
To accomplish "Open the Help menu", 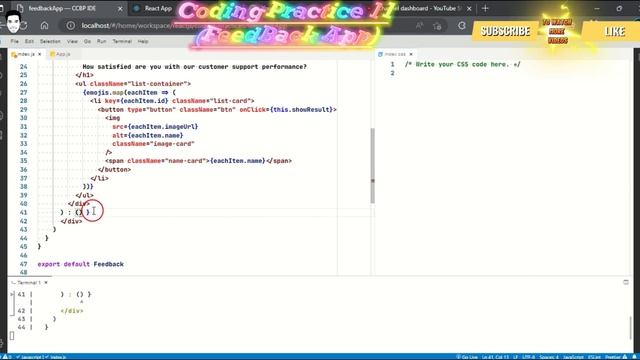I will click(x=143, y=41).
